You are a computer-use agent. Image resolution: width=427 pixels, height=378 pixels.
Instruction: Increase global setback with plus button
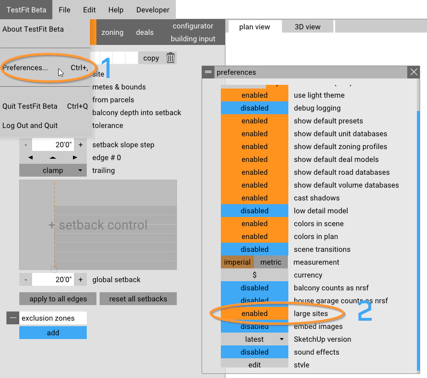pos(80,279)
